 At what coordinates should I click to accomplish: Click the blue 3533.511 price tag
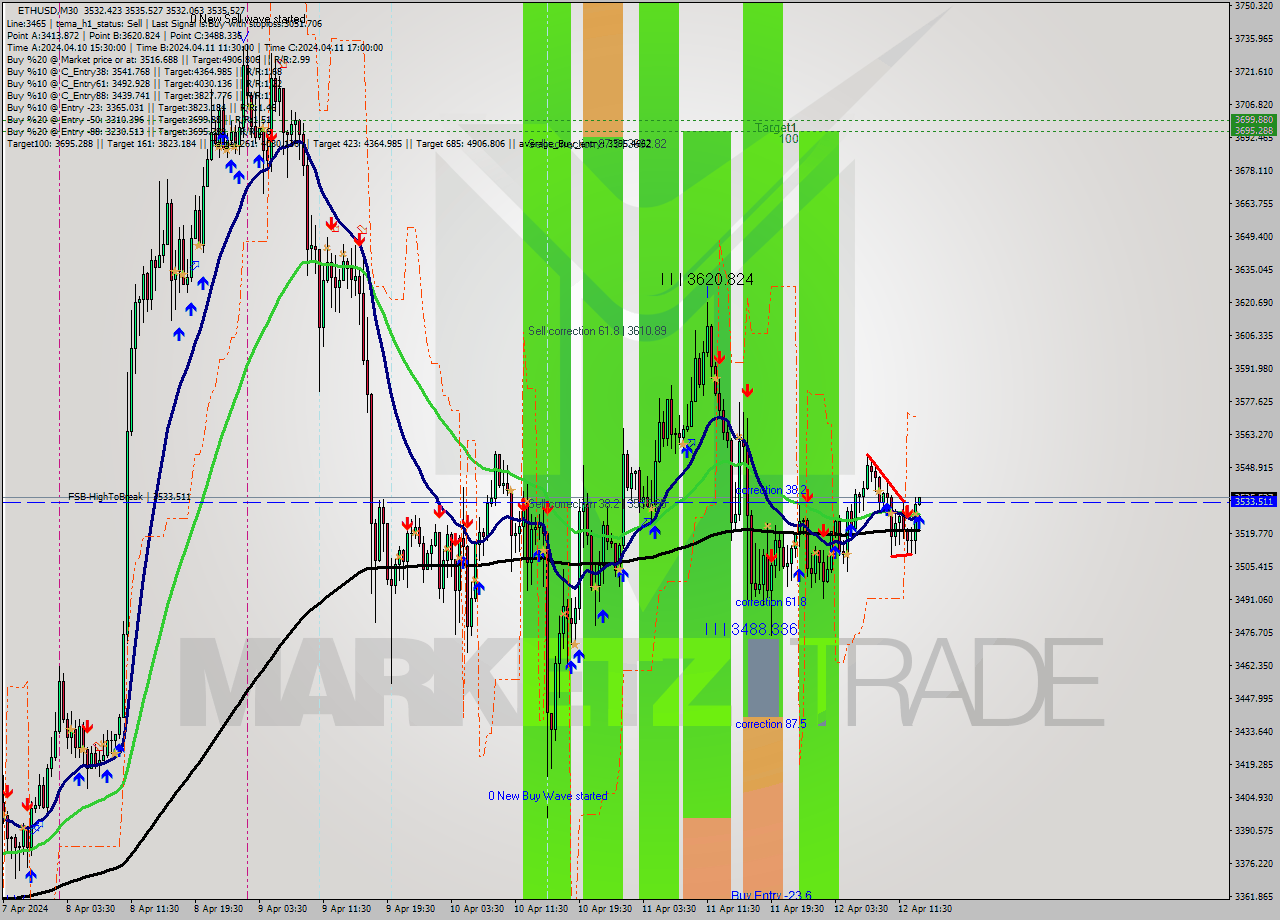click(x=1253, y=501)
